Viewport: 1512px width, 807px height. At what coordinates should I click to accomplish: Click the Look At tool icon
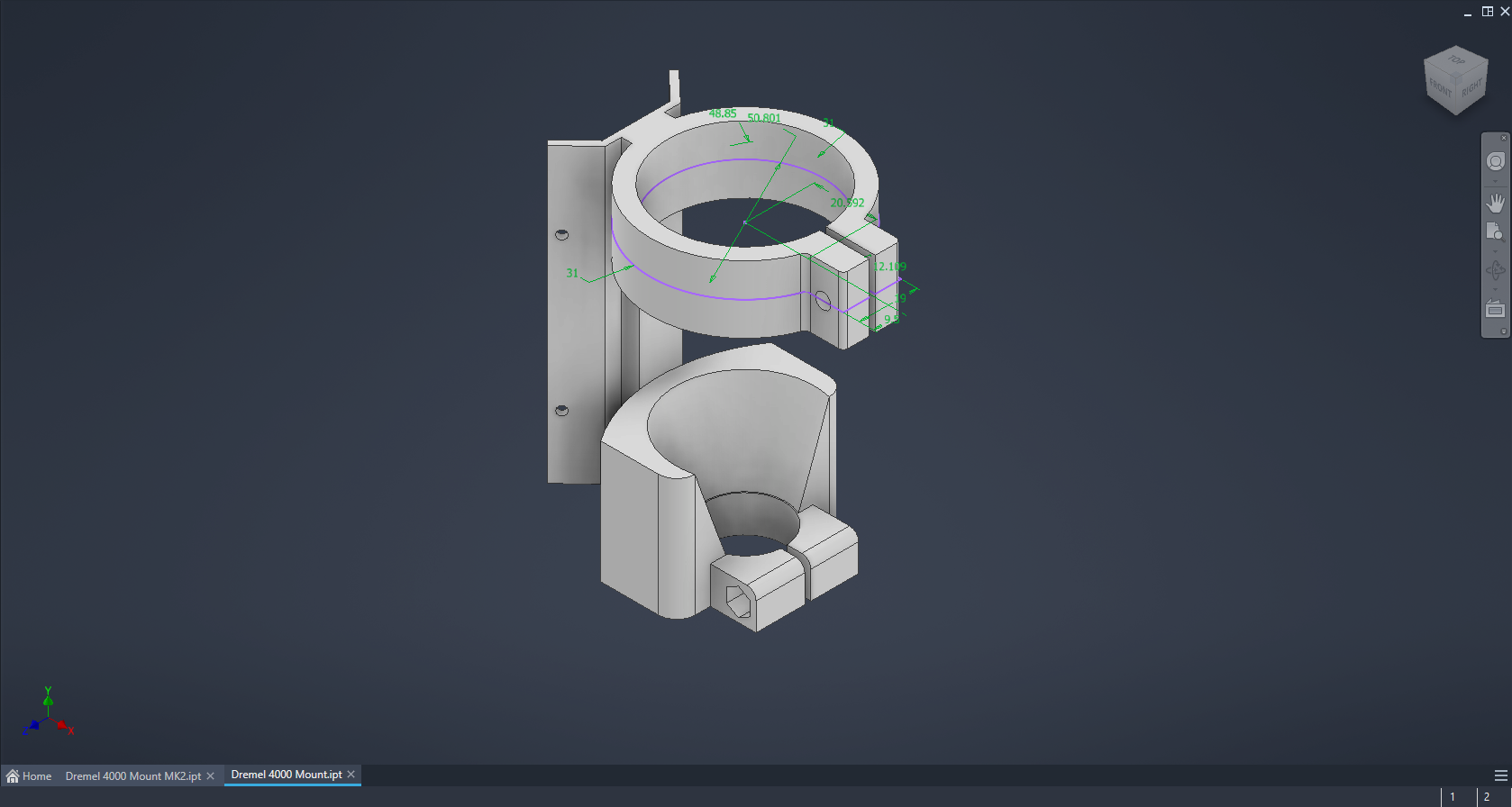(1495, 309)
